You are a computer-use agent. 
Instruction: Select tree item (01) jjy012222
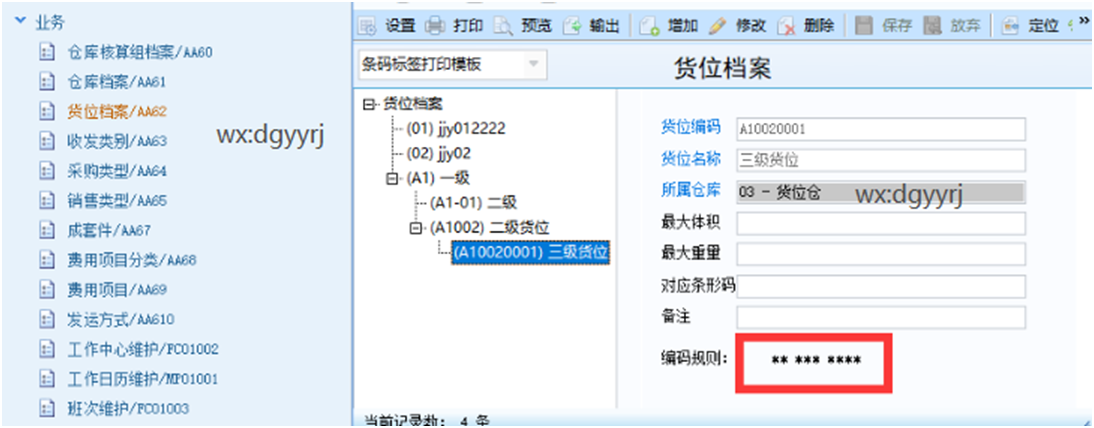[456, 128]
